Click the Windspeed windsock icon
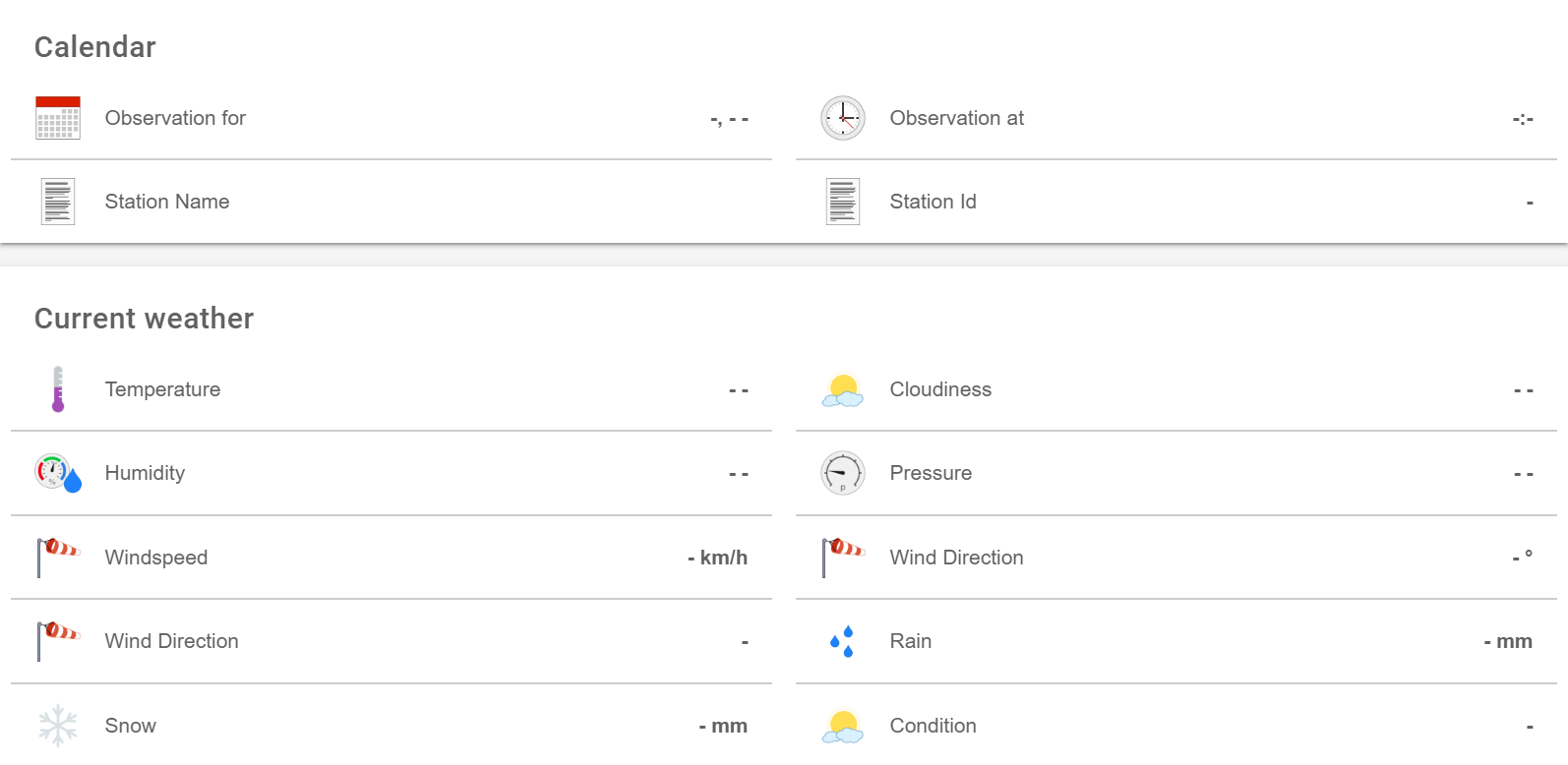1568x765 pixels. (58, 558)
